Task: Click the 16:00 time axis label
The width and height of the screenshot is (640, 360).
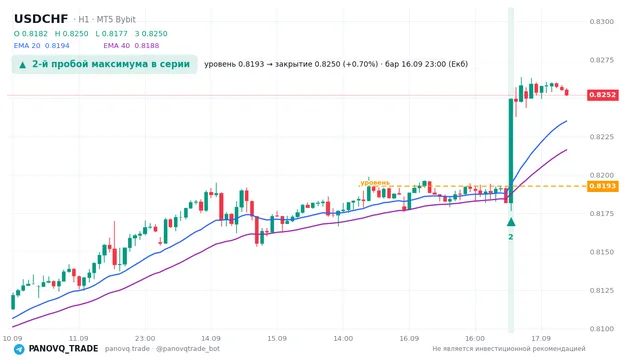Action: point(475,338)
